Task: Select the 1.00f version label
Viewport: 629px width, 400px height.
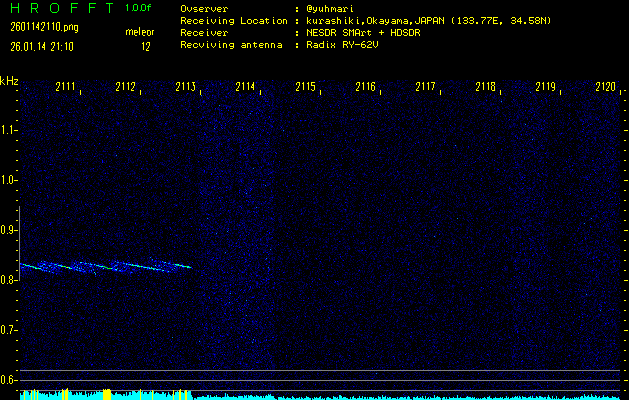Action: (x=139, y=7)
